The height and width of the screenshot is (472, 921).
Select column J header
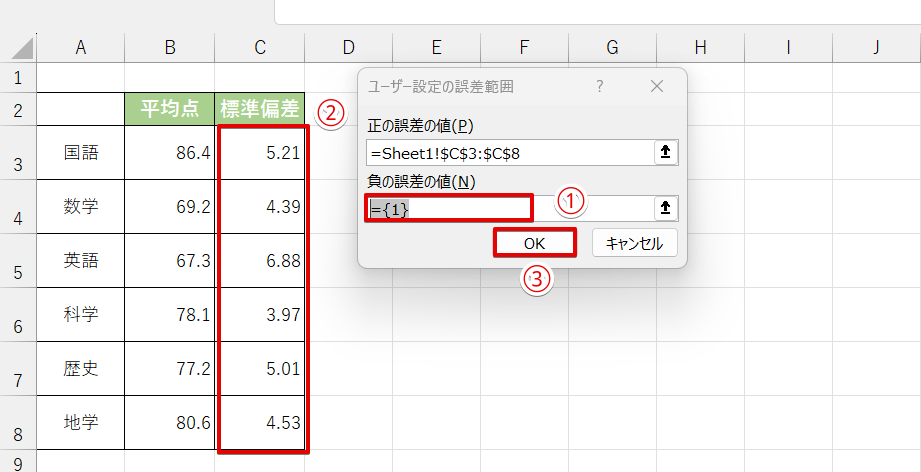[x=876, y=47]
